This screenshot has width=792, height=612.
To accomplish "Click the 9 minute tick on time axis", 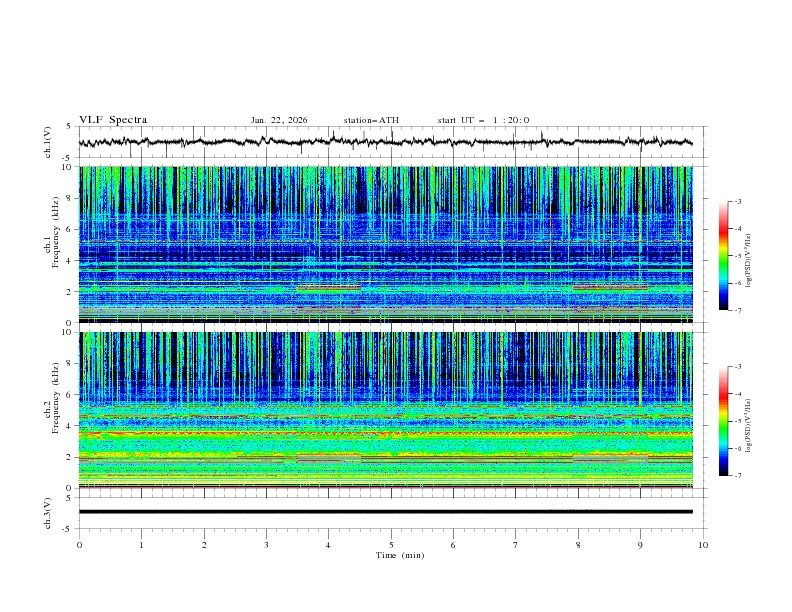I will (641, 544).
